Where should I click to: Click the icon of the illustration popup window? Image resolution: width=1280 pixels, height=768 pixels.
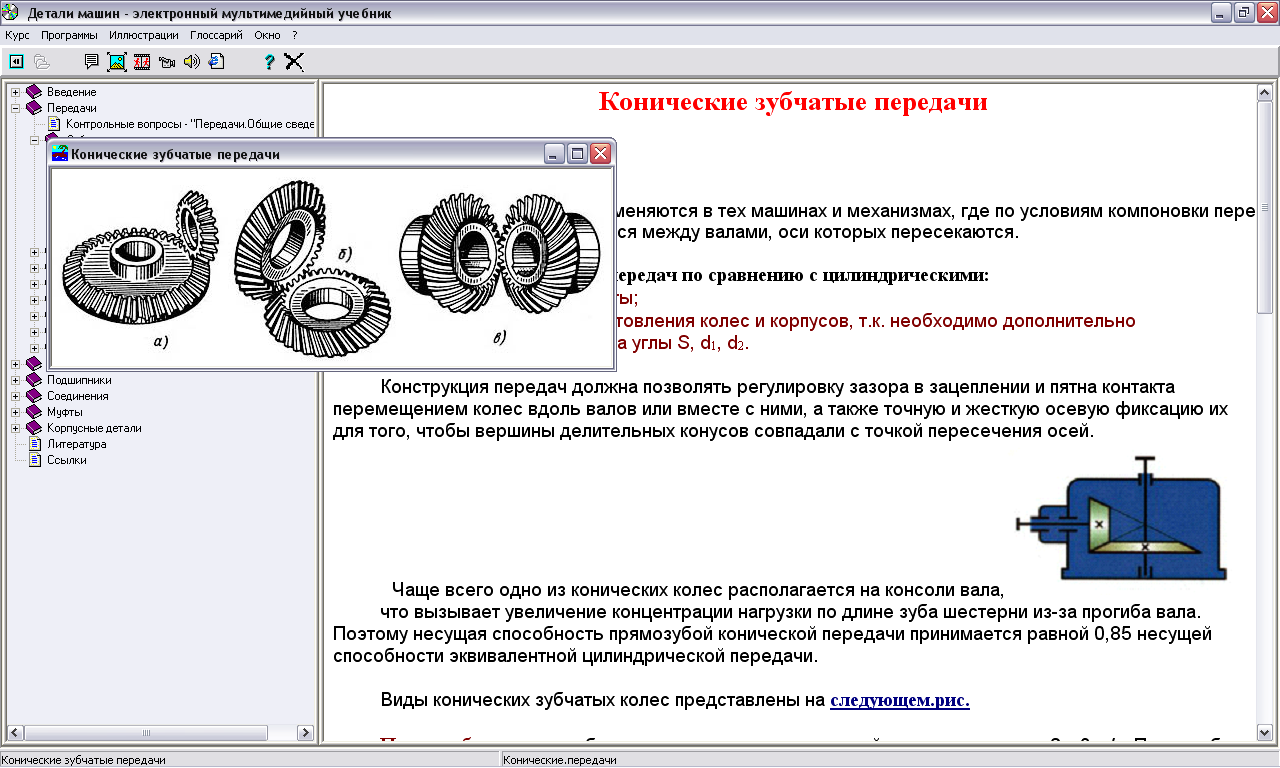click(60, 154)
